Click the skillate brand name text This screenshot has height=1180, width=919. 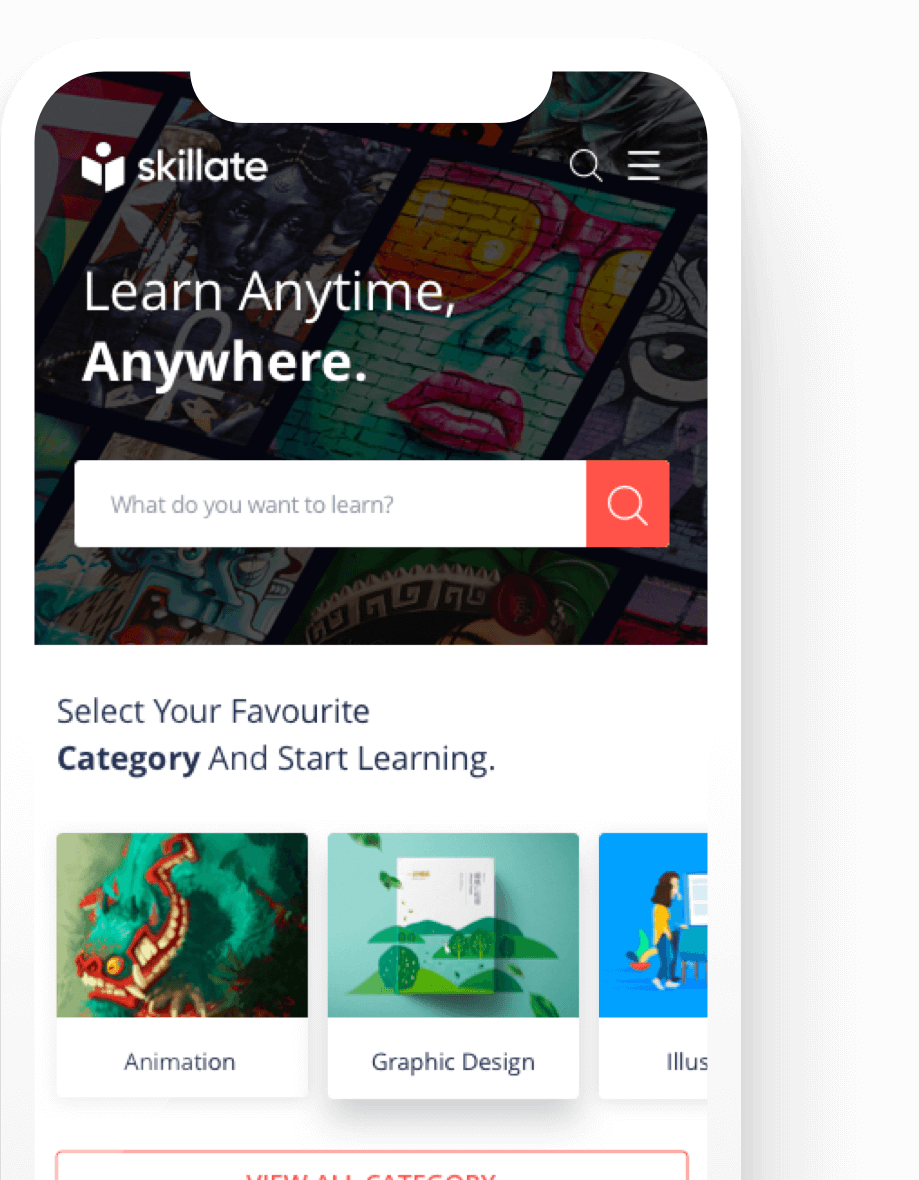click(202, 166)
